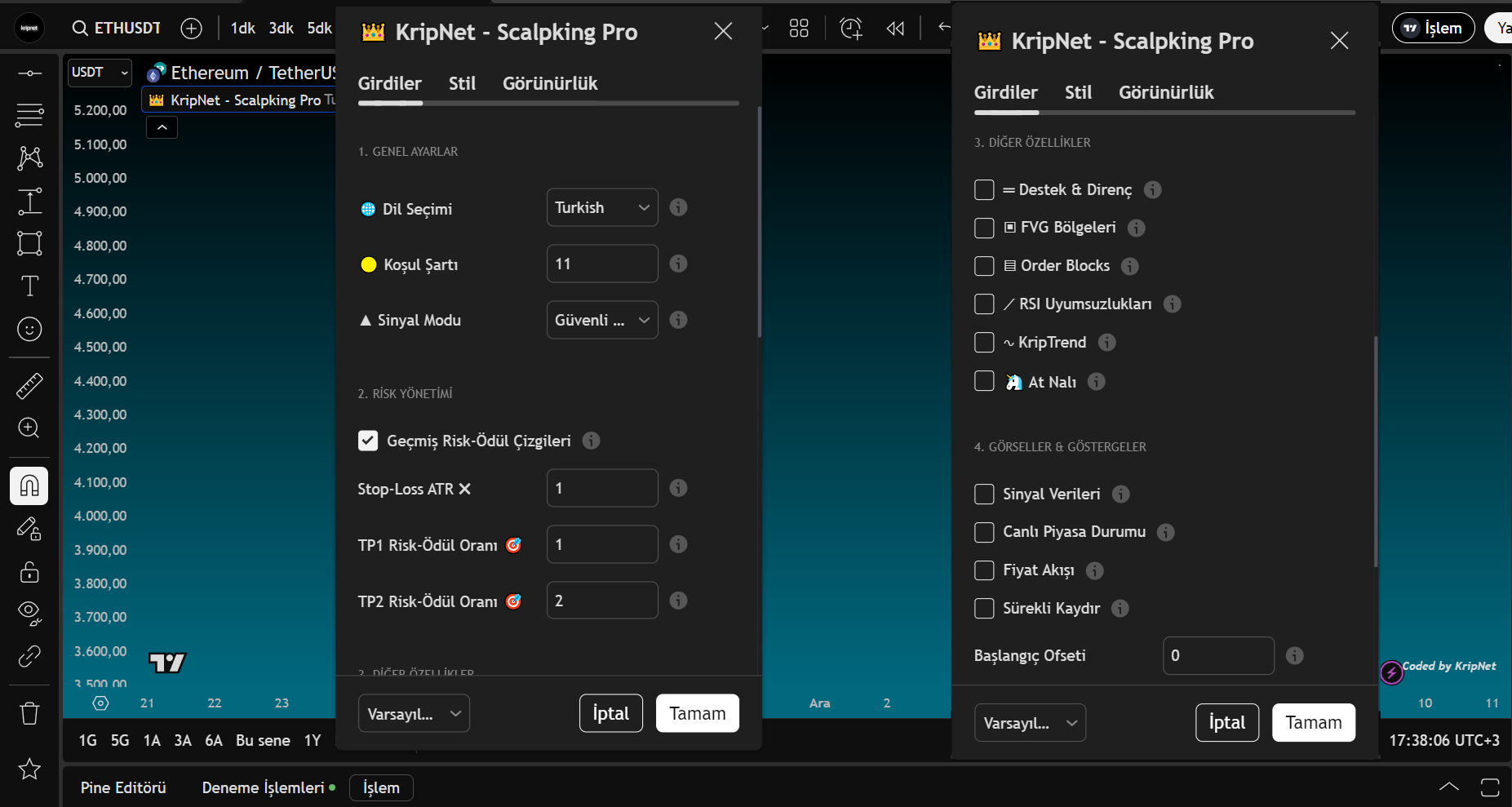Open Görünürlük tab in right dialog
Image resolution: width=1512 pixels, height=807 pixels.
click(x=1165, y=92)
